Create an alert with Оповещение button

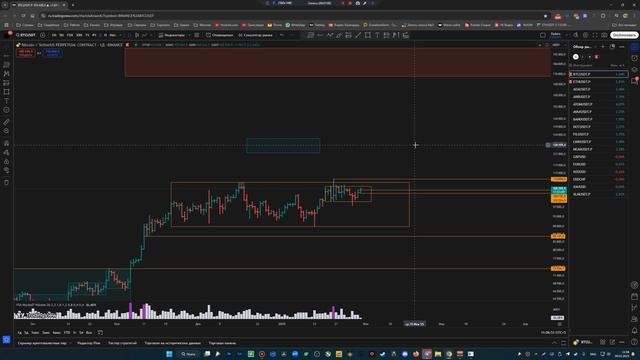[220, 35]
